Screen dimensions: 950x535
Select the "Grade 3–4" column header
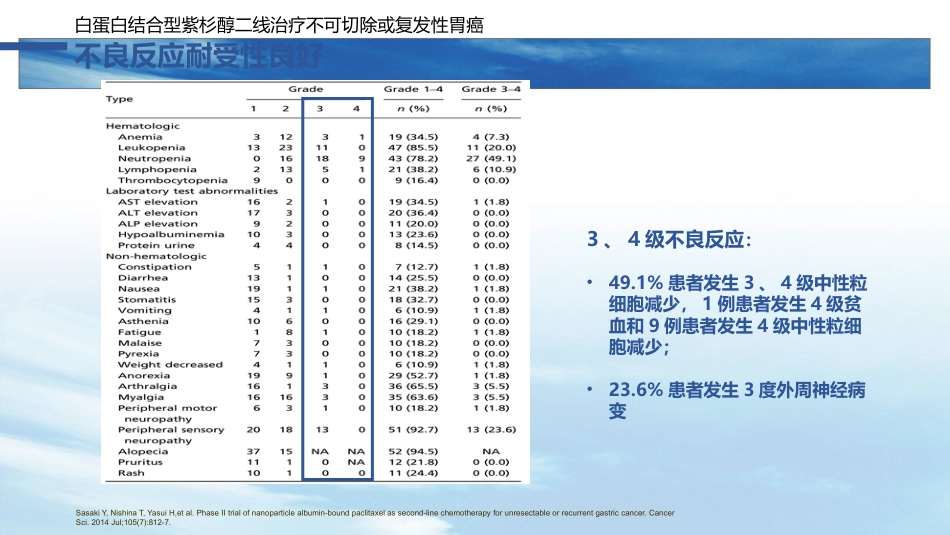(x=491, y=89)
